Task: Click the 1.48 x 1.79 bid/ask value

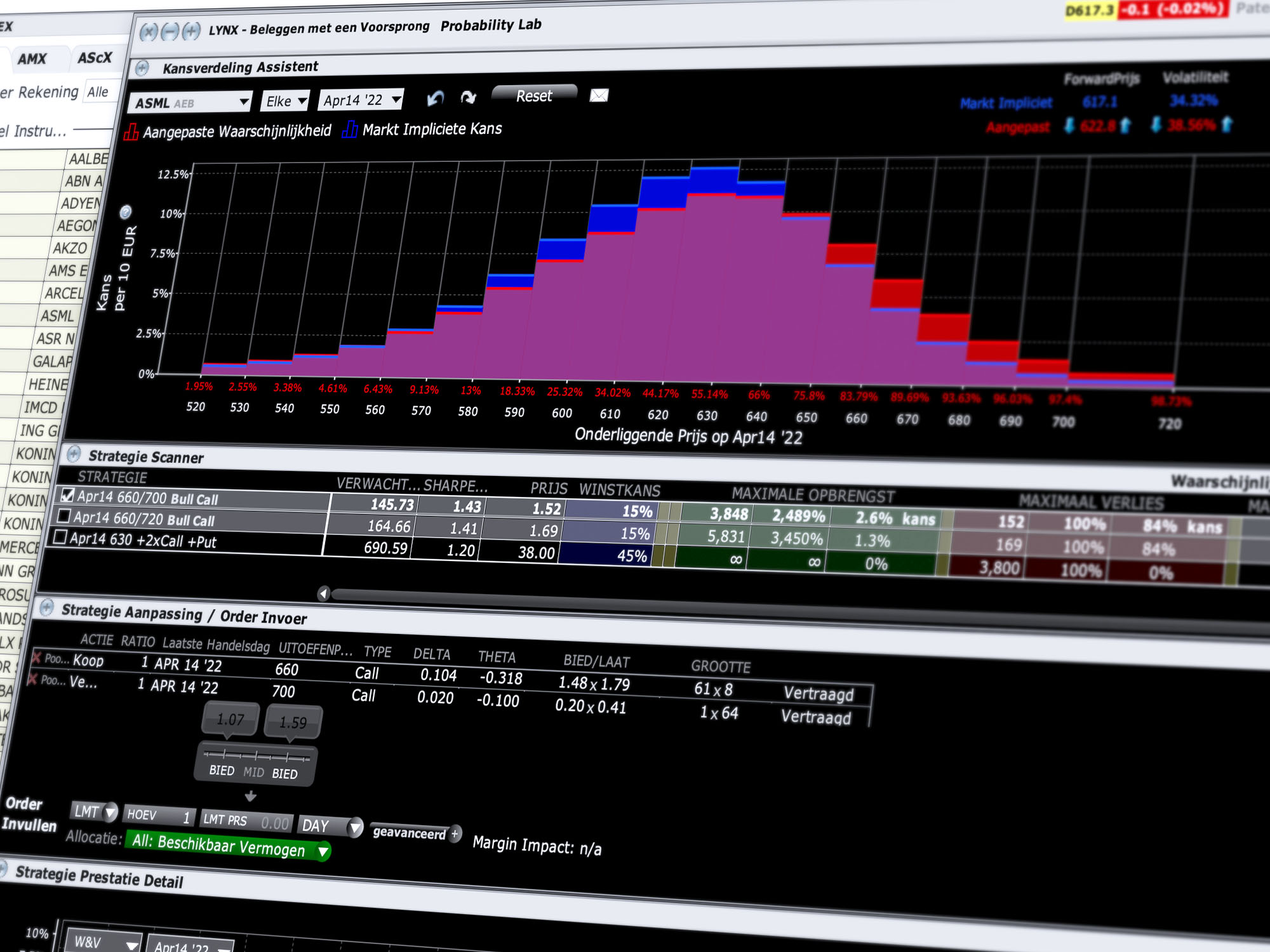Action: (594, 684)
